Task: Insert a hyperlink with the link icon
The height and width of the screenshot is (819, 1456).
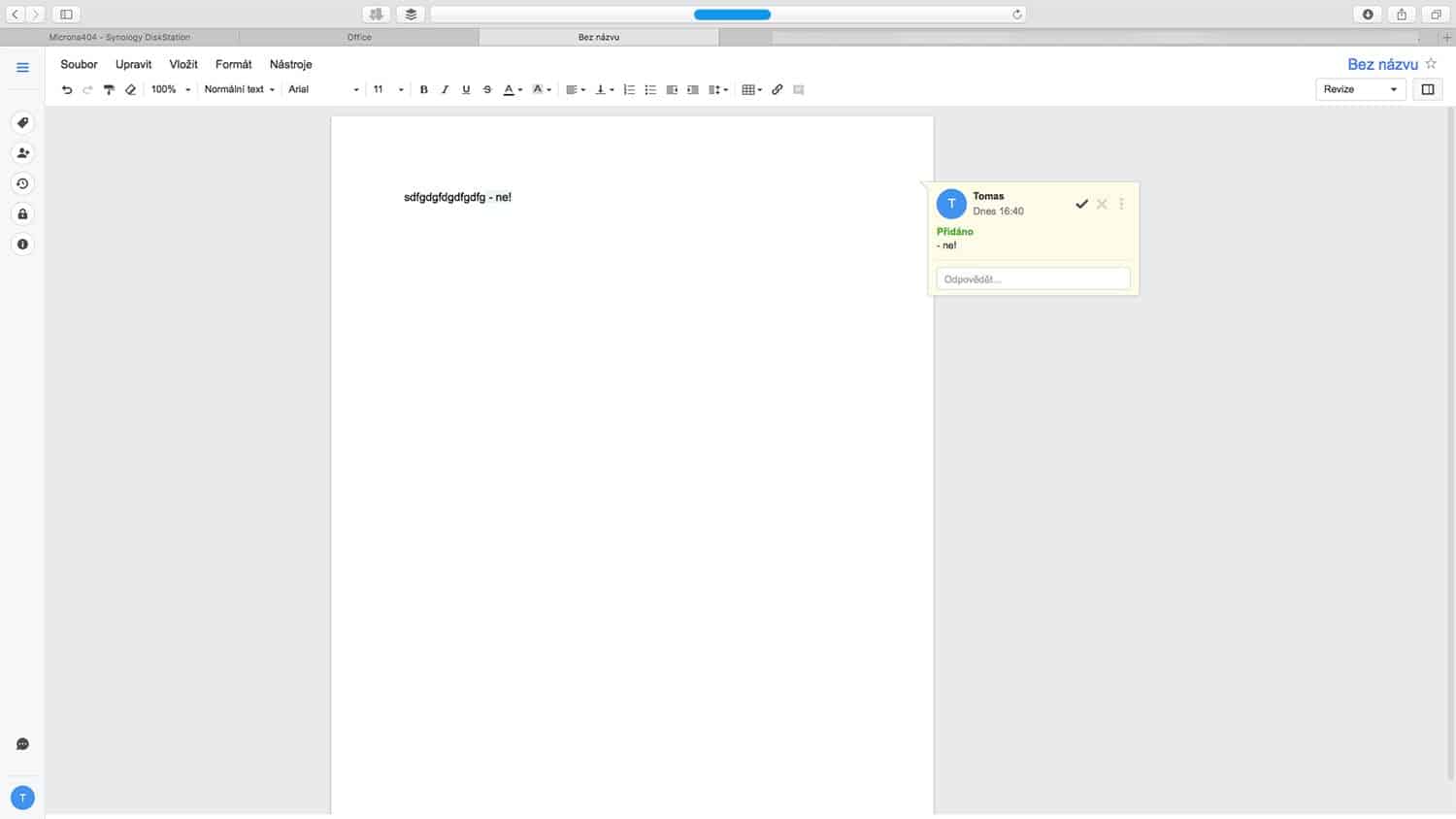Action: [777, 89]
